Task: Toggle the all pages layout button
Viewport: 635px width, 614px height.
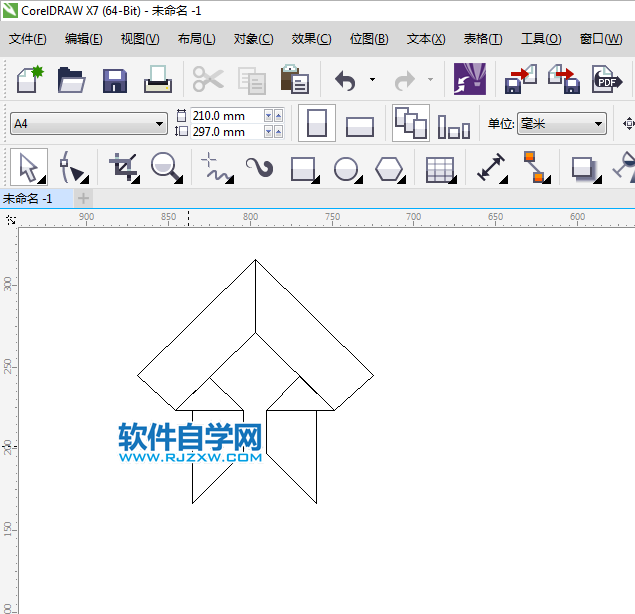Action: 410,123
